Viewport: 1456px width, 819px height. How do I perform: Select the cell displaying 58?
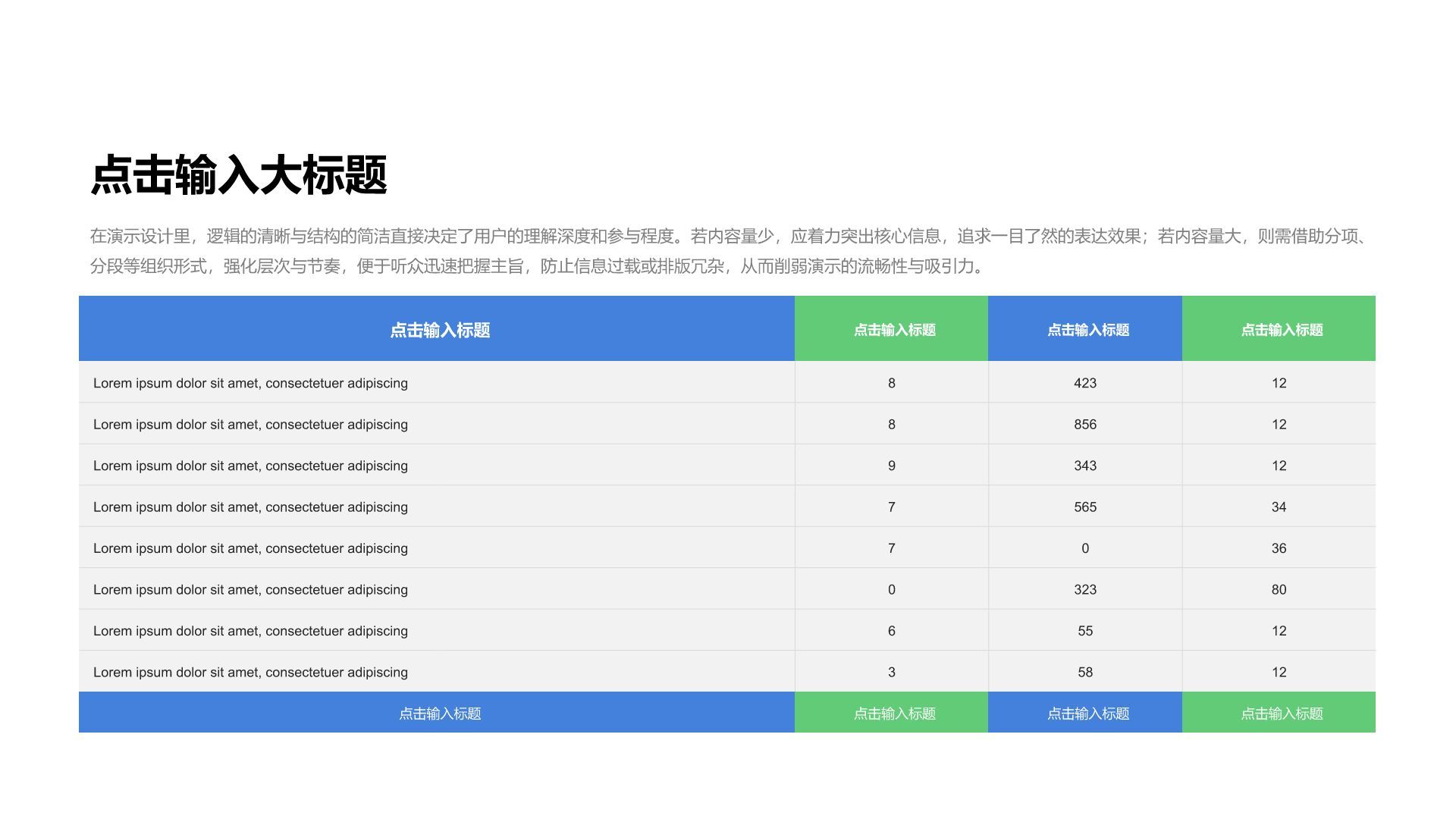tap(1086, 672)
